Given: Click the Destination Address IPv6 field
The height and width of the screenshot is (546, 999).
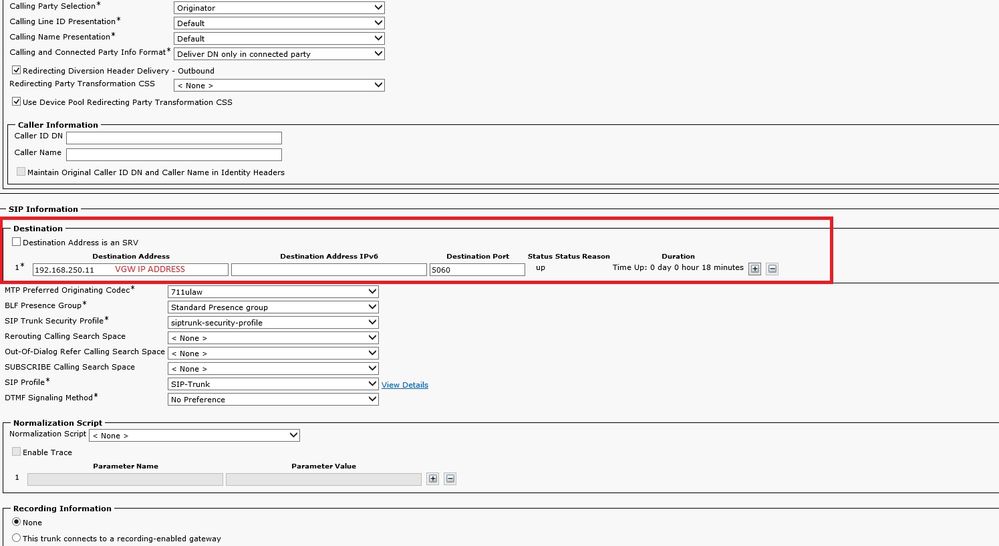Looking at the screenshot, I should (329, 269).
